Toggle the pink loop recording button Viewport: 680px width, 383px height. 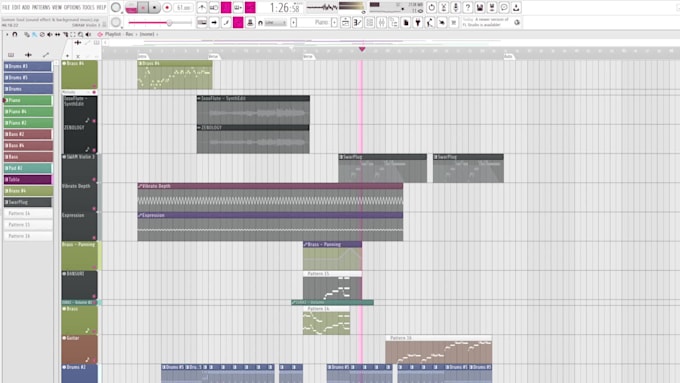[x=250, y=7]
